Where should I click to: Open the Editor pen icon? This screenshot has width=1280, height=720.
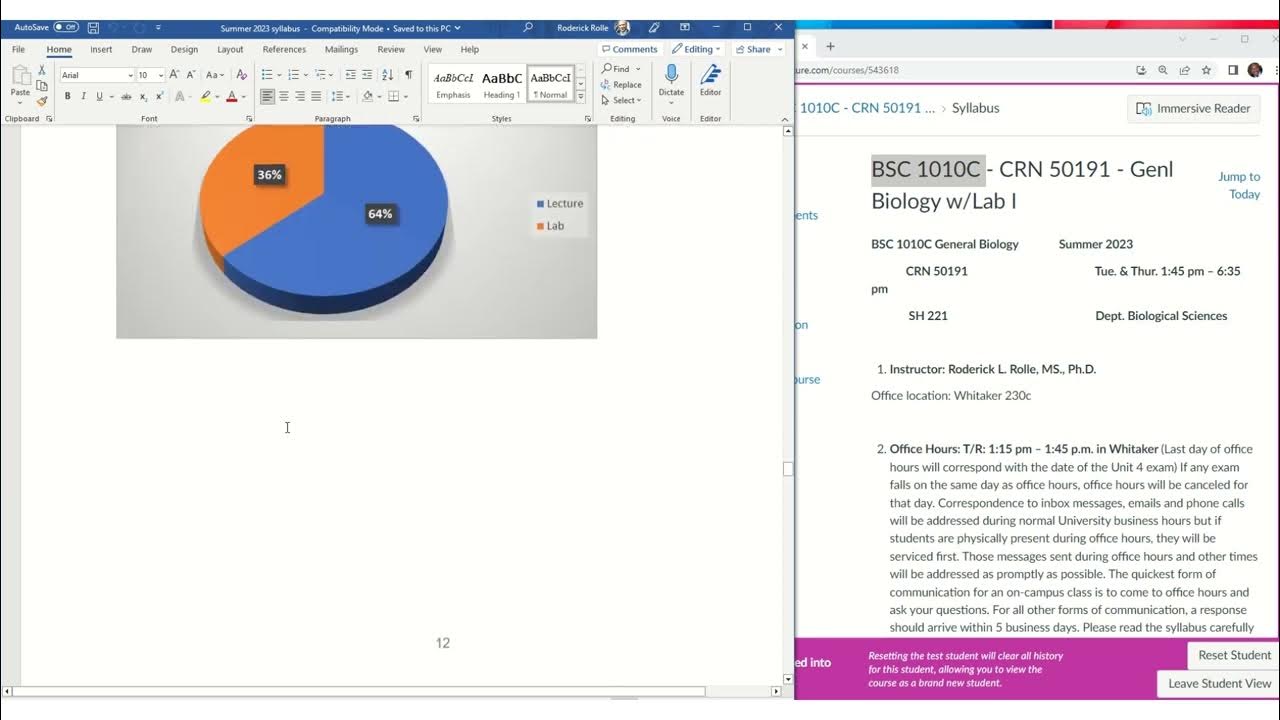point(710,75)
